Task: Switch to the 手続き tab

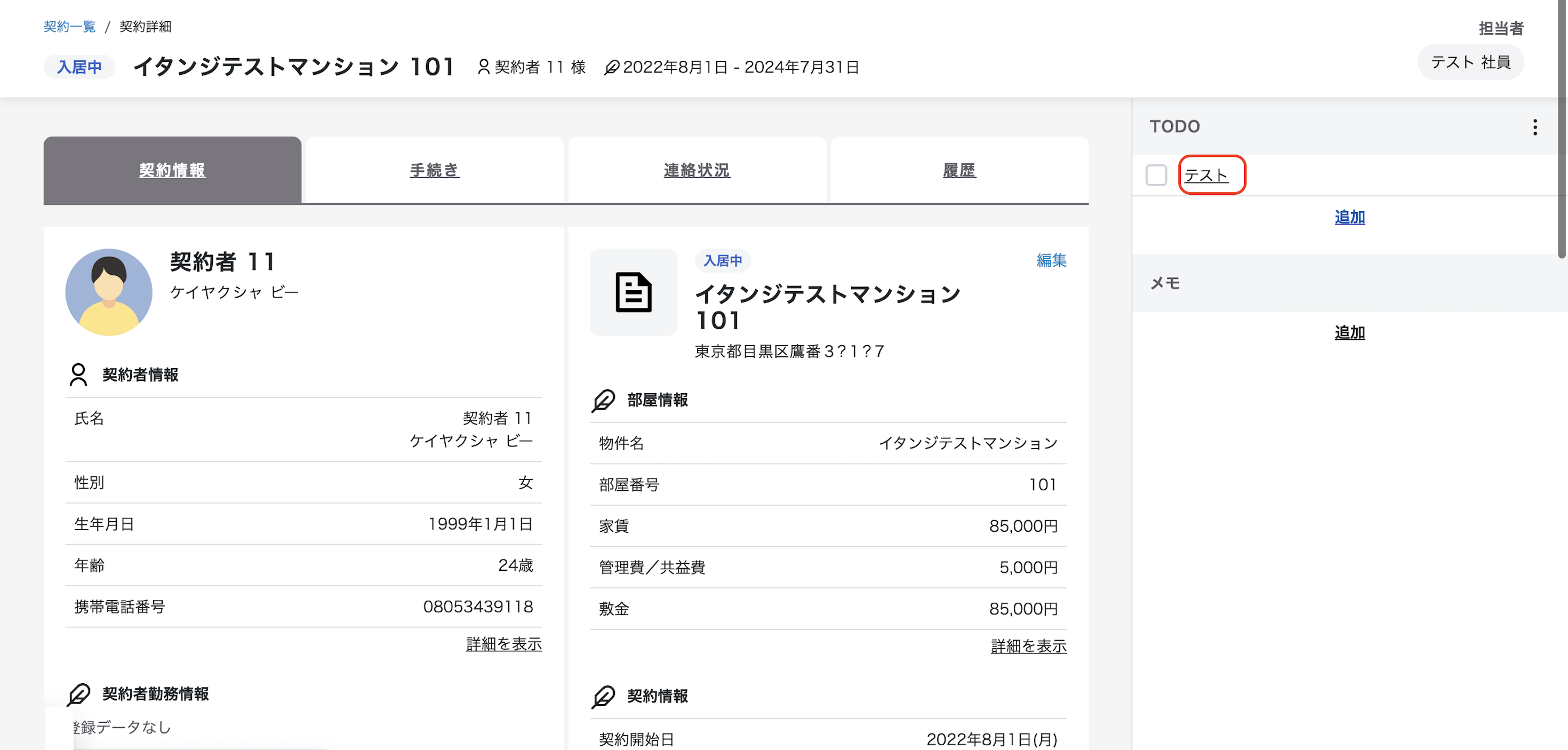Action: (435, 170)
